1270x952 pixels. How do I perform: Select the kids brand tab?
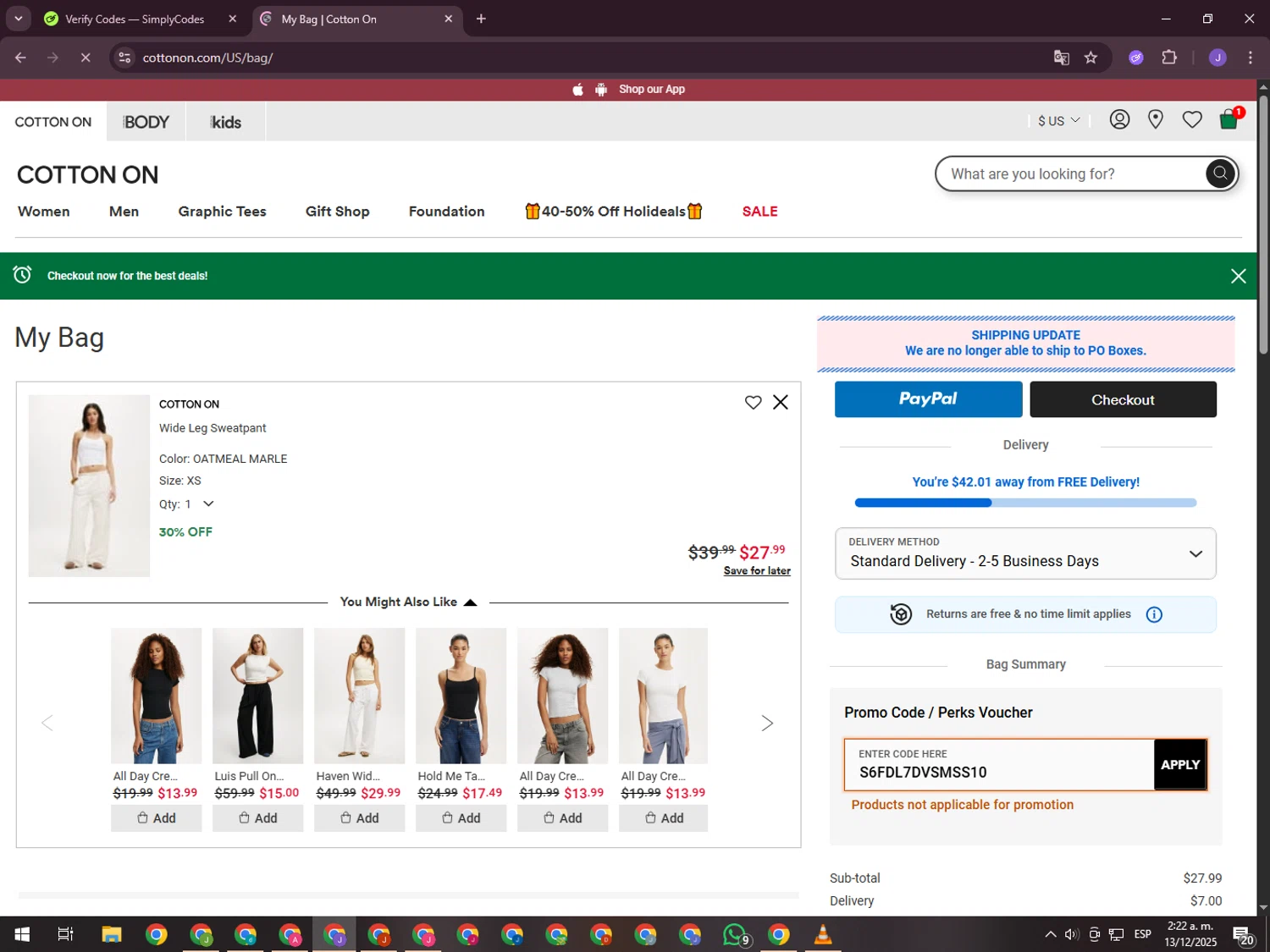pos(225,122)
